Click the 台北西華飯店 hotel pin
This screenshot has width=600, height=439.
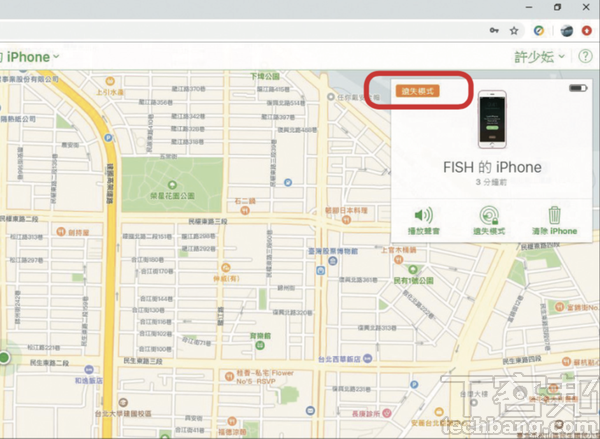[x=367, y=359]
